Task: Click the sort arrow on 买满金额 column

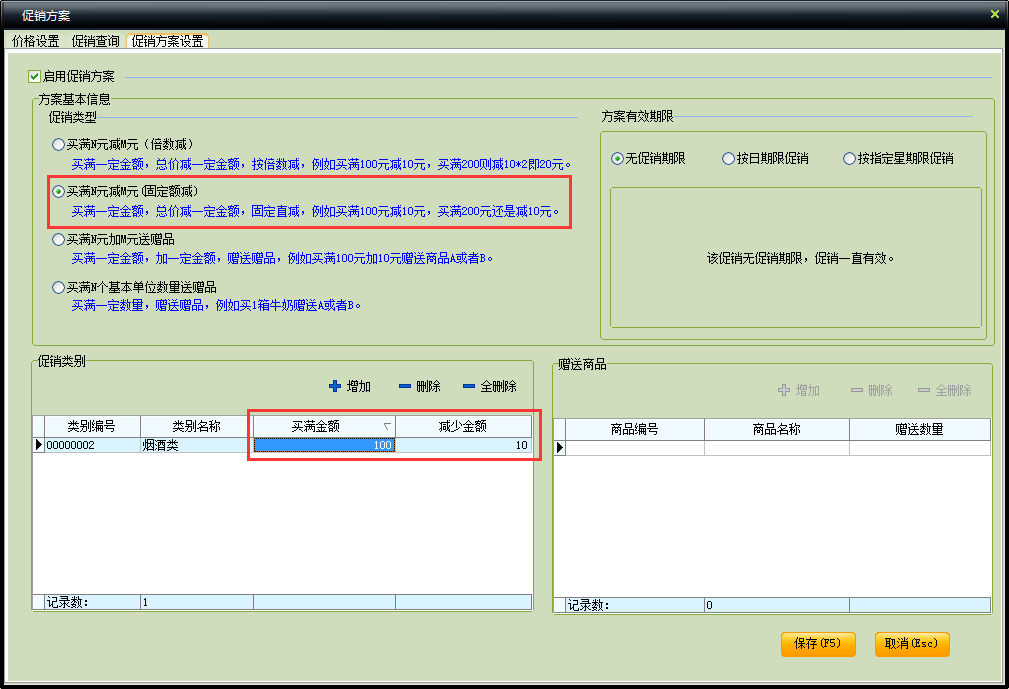Action: pyautogui.click(x=387, y=427)
